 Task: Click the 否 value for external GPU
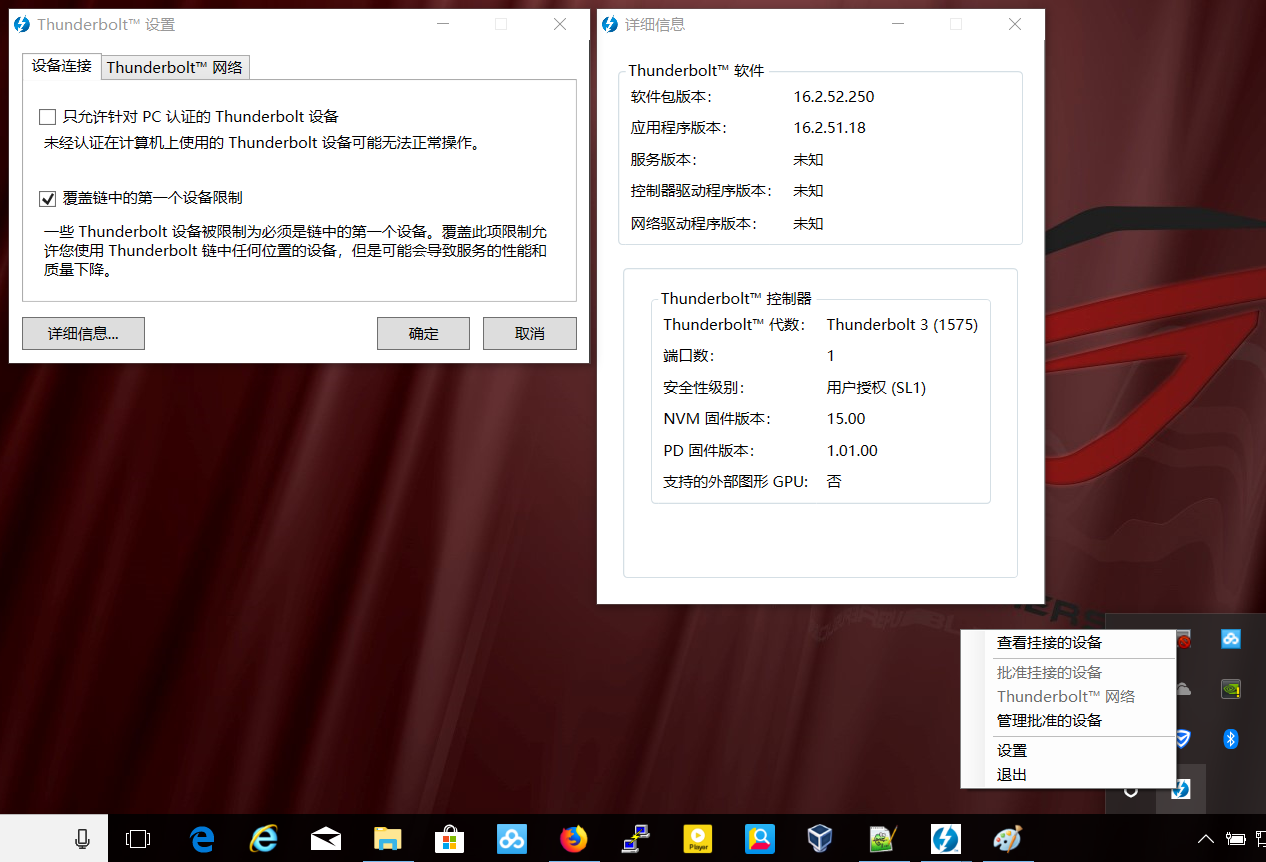(834, 482)
